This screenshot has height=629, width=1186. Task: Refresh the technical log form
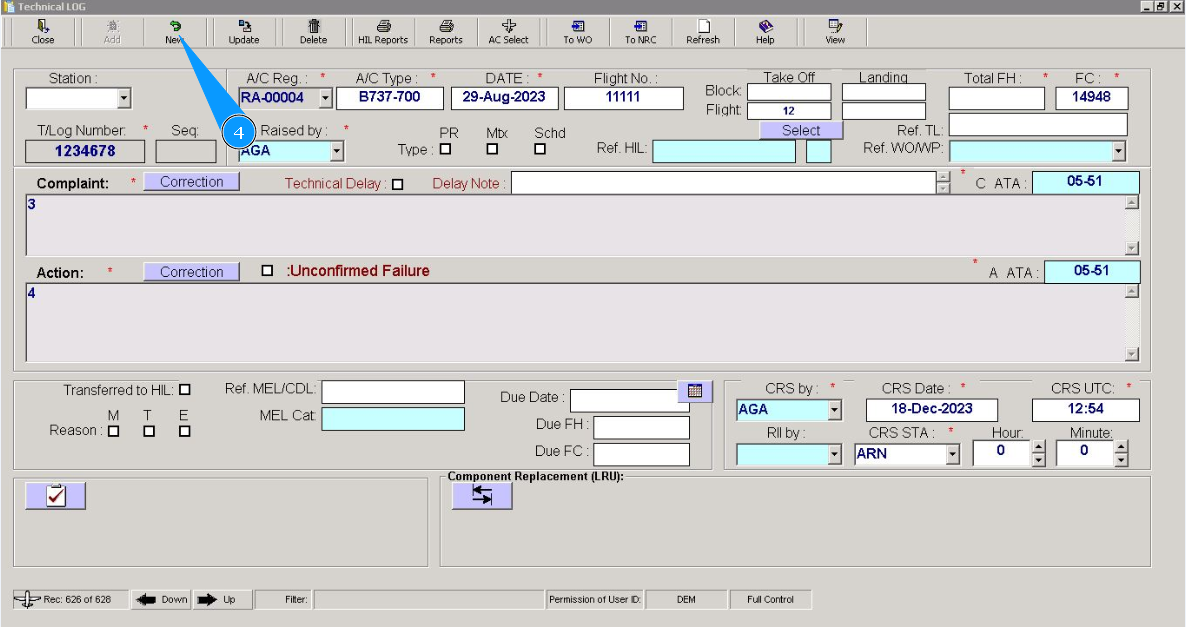703,33
